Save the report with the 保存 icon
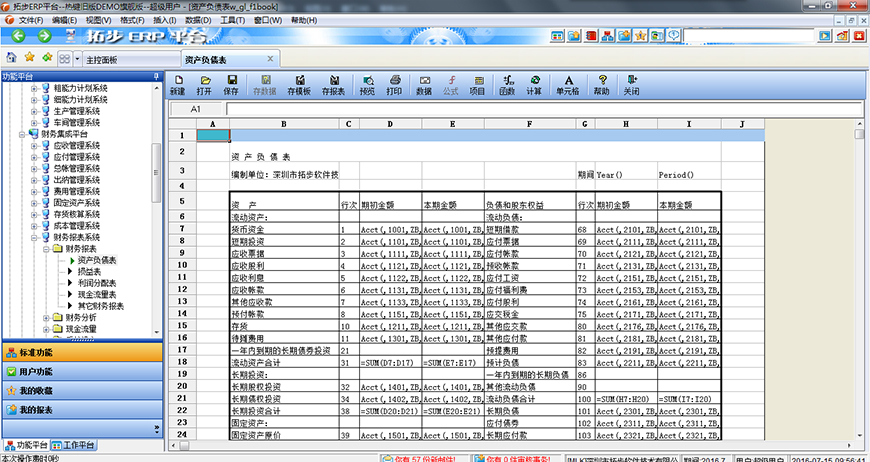This screenshot has height=462, width=870. pos(231,84)
